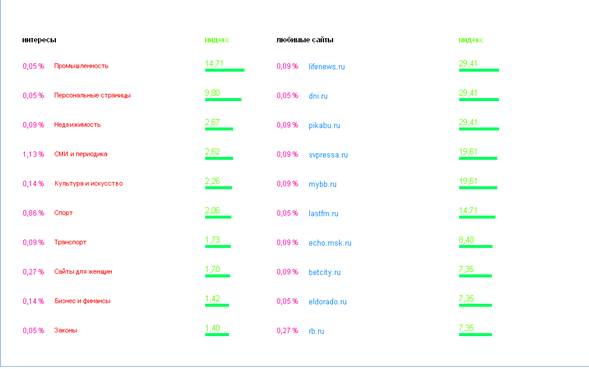Click 0,09 % next to Недвижимость
This screenshot has width=589, height=369.
pyautogui.click(x=33, y=125)
